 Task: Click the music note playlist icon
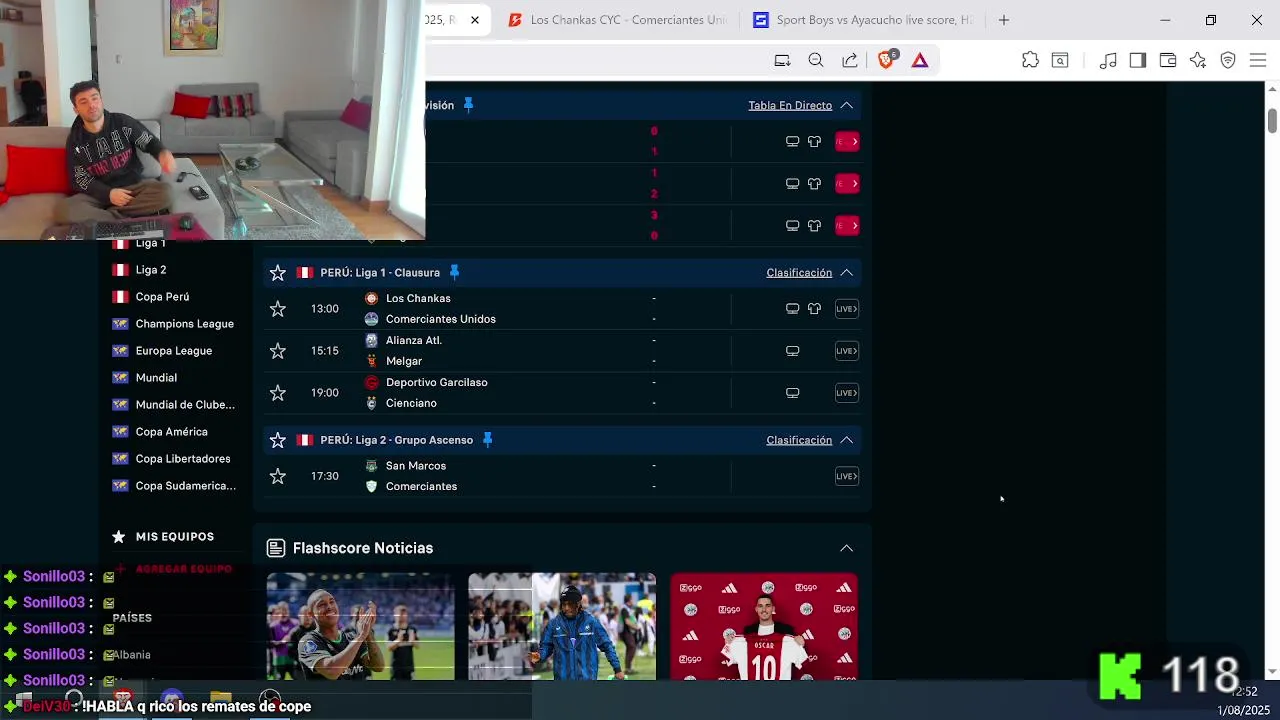(x=1108, y=61)
